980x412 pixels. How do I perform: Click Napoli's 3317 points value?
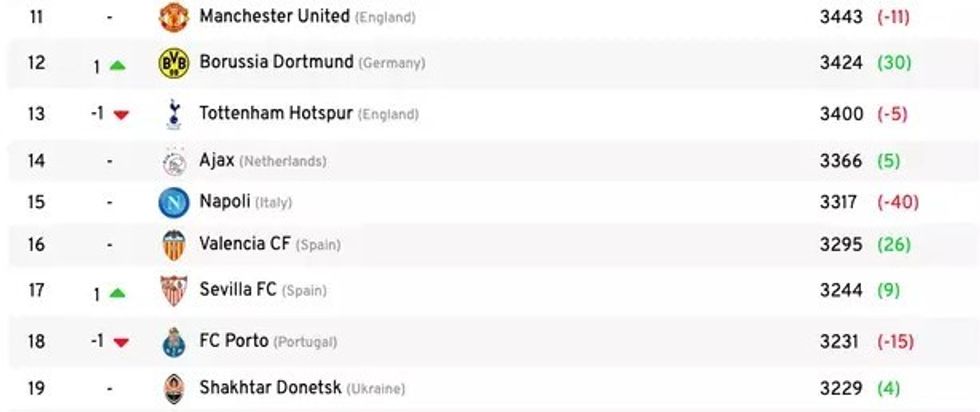[x=838, y=203]
